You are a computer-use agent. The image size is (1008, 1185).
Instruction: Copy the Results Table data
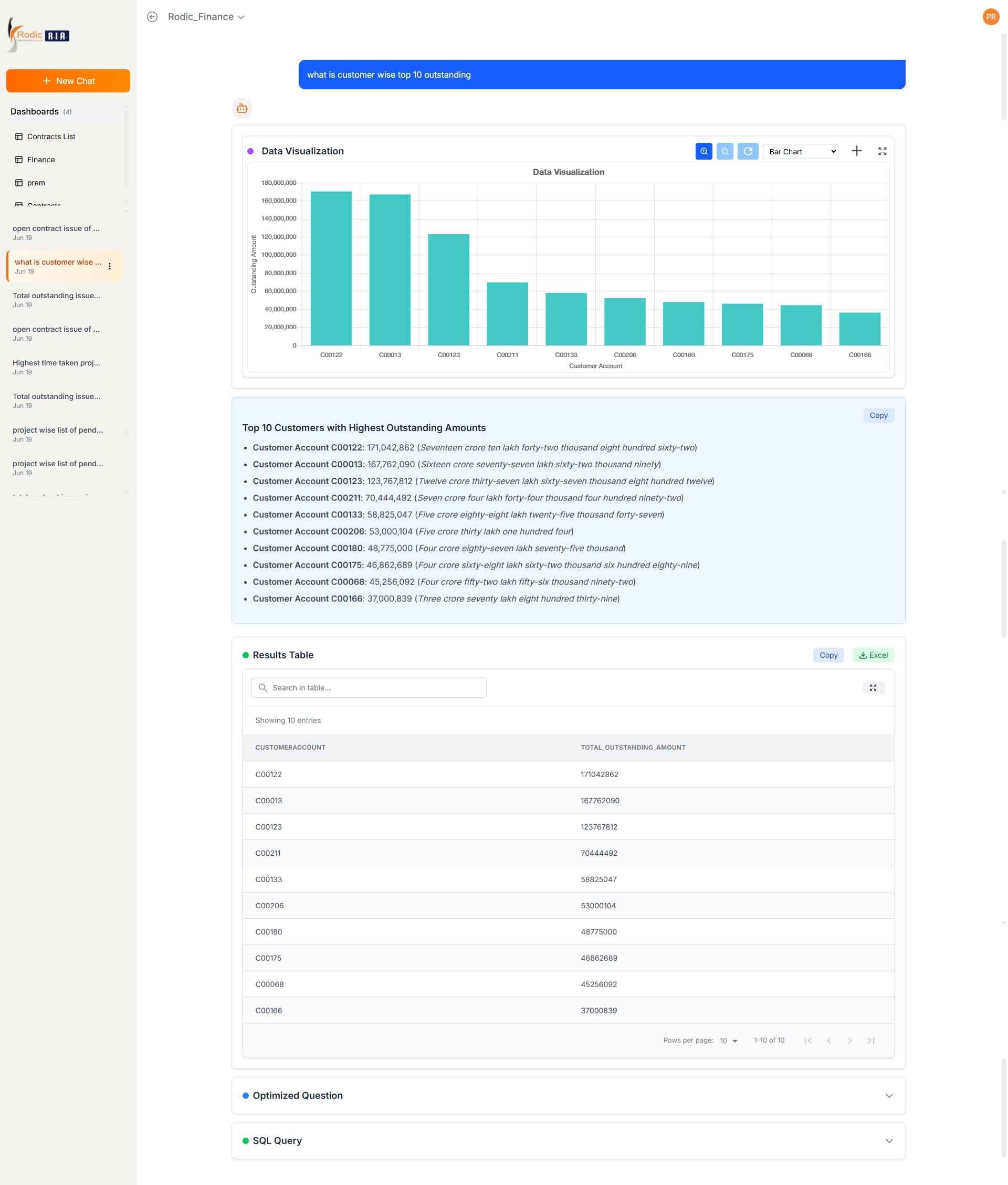pyautogui.click(x=828, y=655)
